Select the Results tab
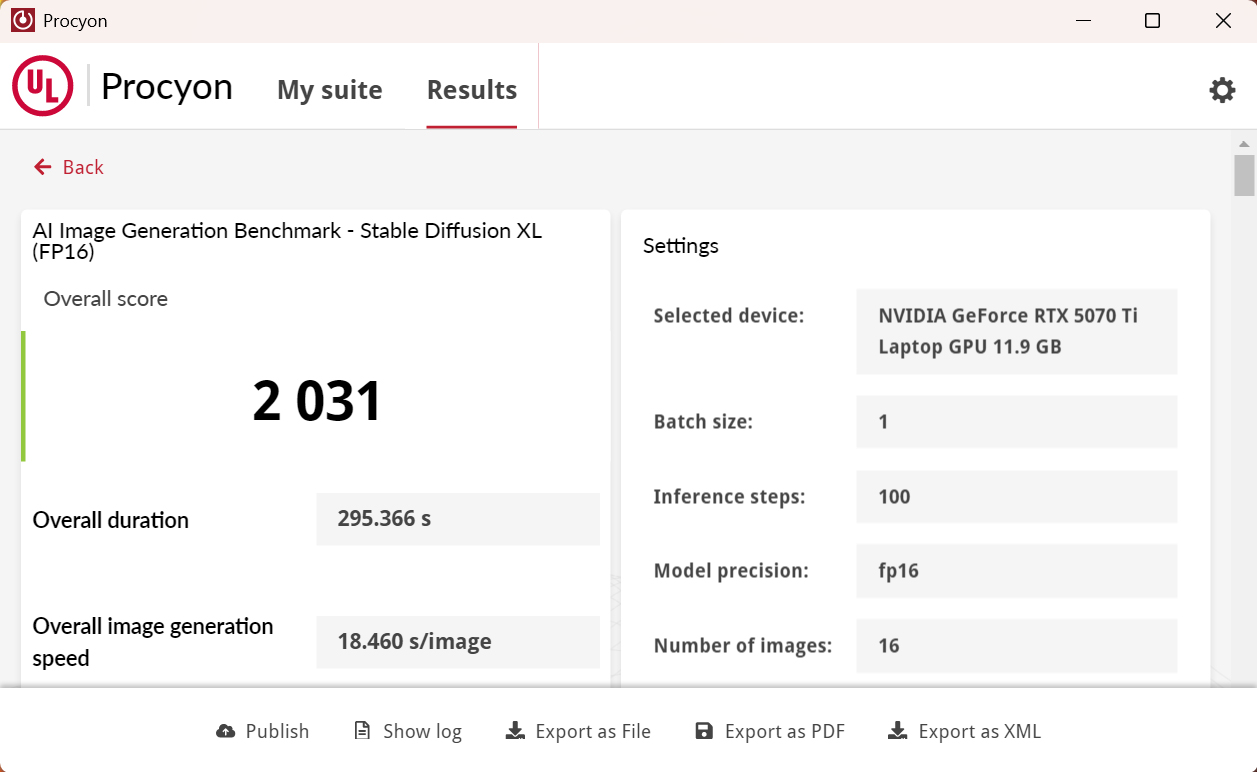 pos(471,90)
